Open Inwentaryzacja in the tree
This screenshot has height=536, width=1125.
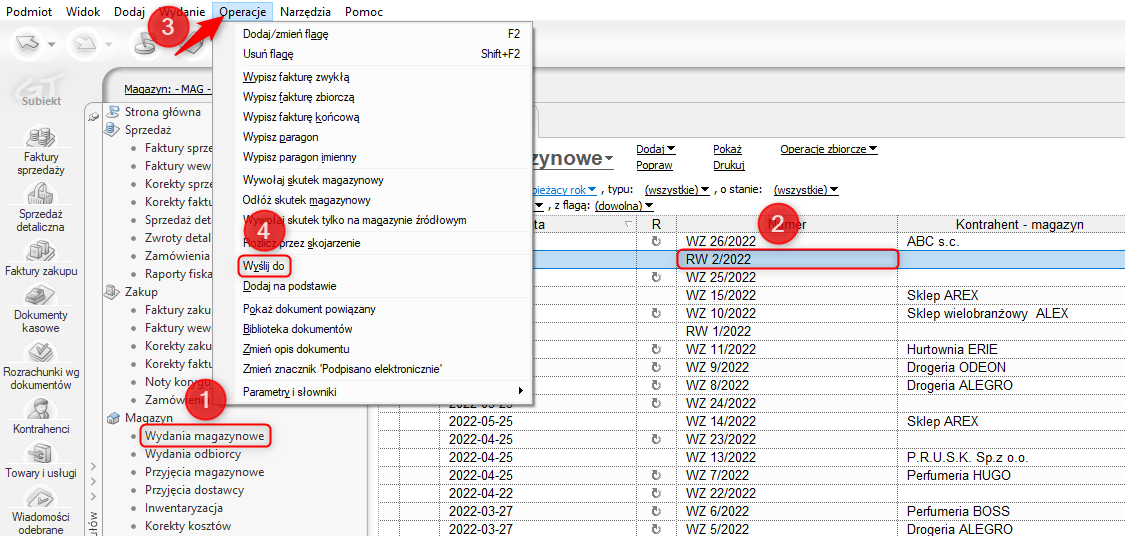click(182, 508)
